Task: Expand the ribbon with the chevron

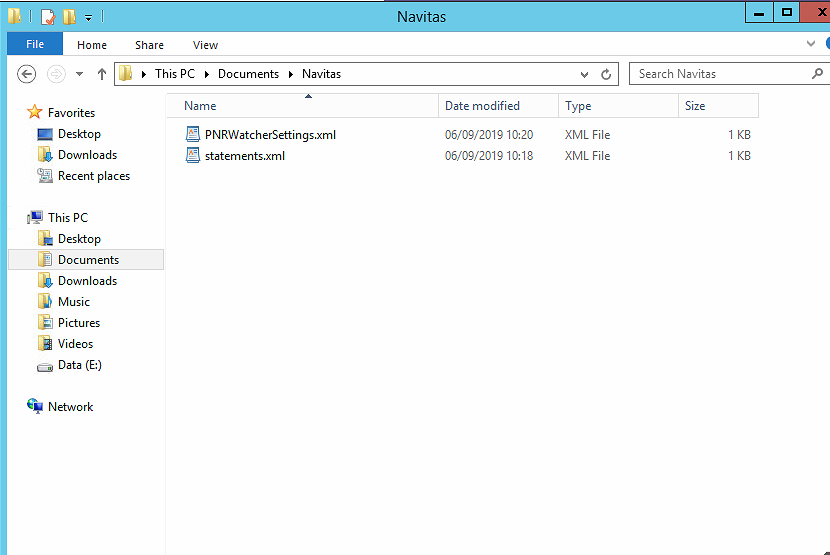Action: (810, 43)
